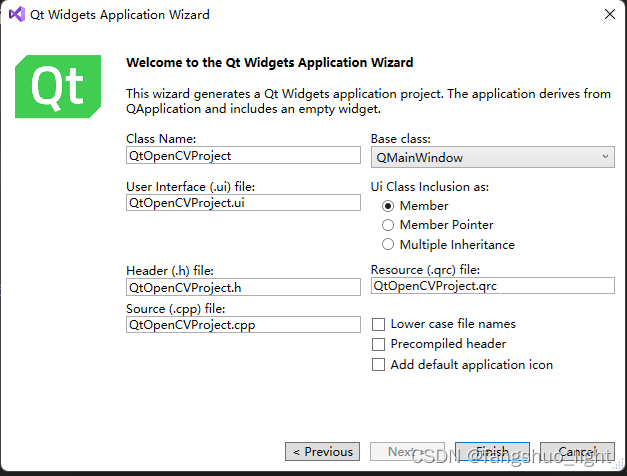Click the Class Name input field
This screenshot has height=476, width=627.
(243, 155)
